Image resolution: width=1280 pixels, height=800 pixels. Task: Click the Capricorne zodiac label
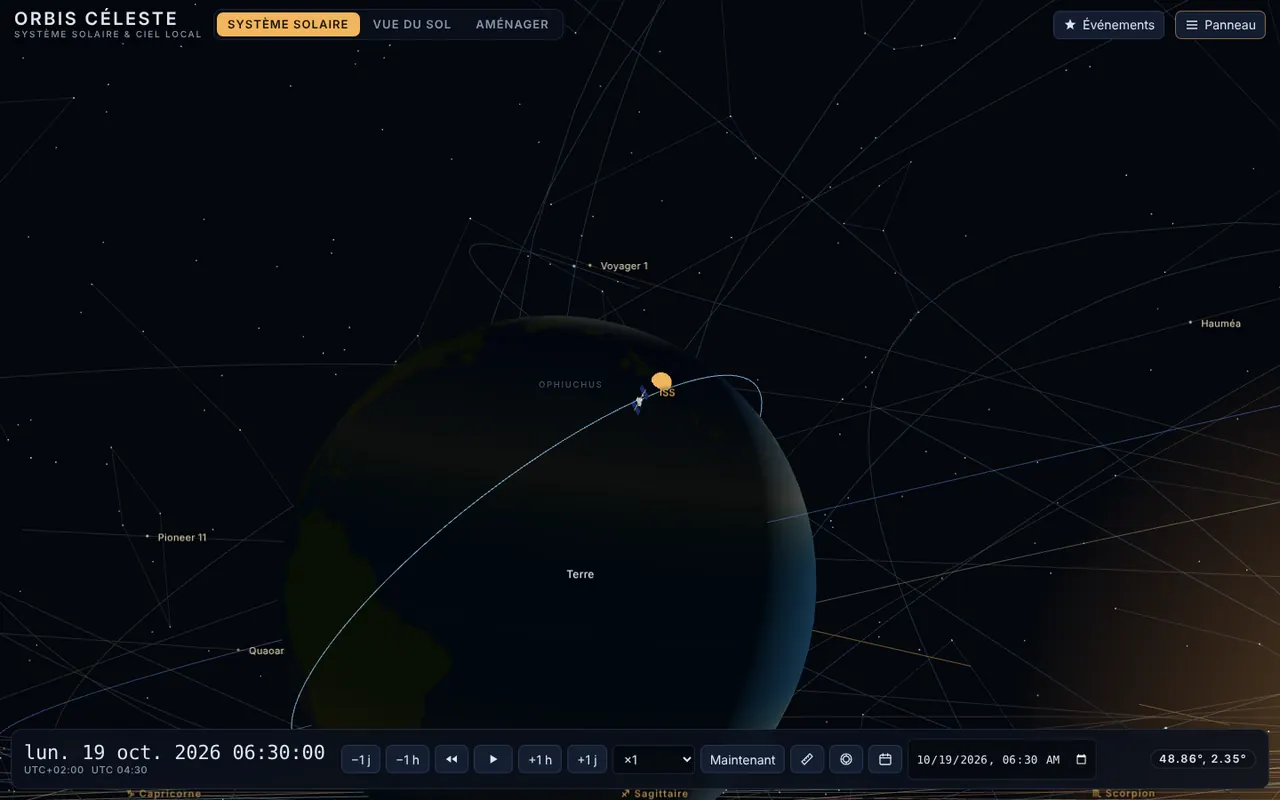click(164, 794)
